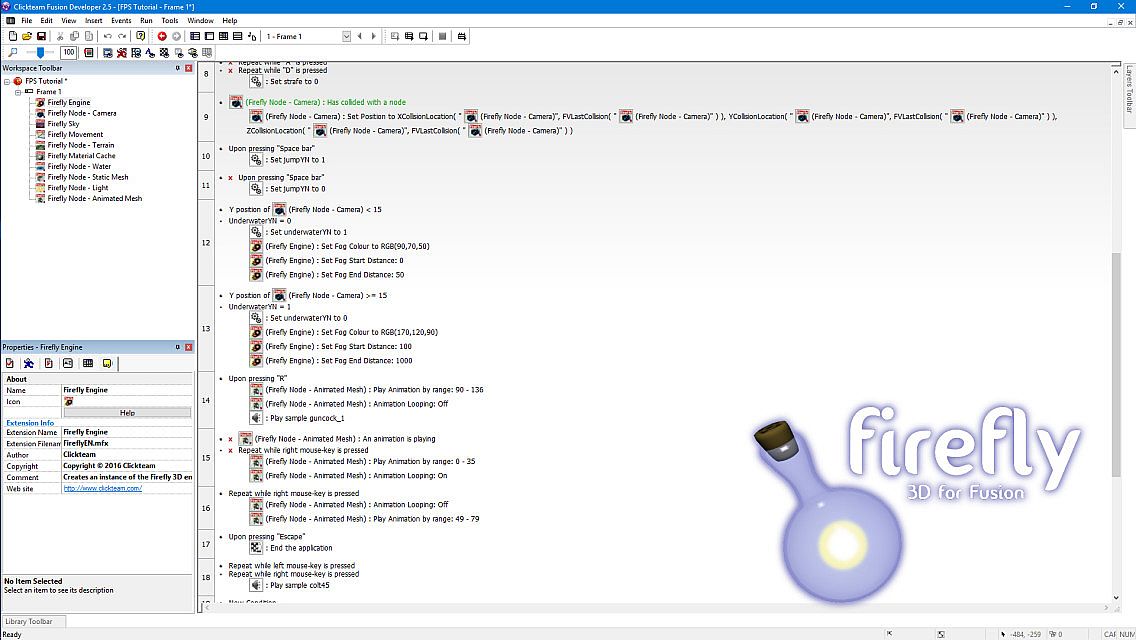The width and height of the screenshot is (1136, 640).
Task: Open the Help contents icon
Action: pyautogui.click(x=141, y=36)
